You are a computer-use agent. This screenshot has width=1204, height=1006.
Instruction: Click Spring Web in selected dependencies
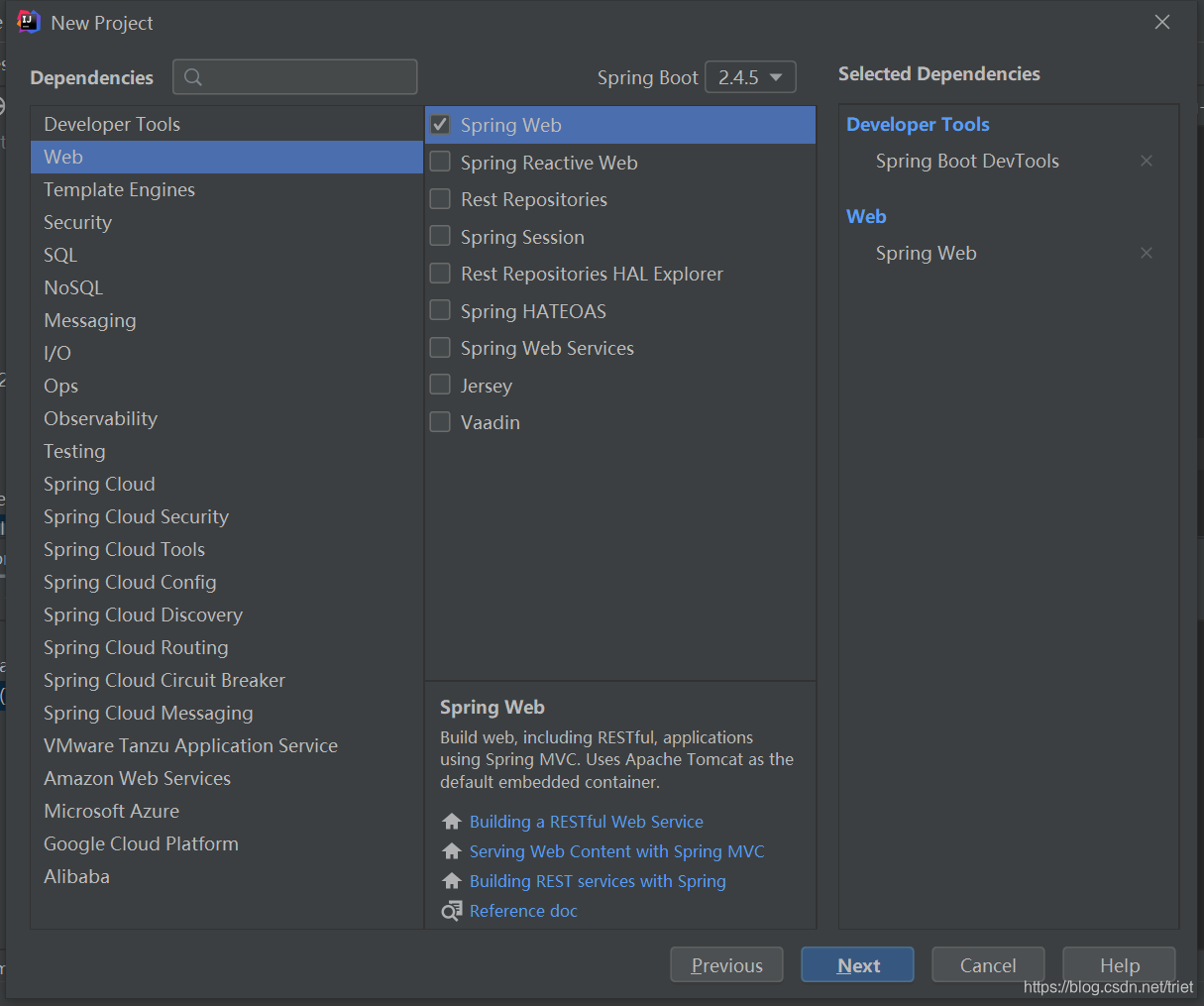(927, 253)
